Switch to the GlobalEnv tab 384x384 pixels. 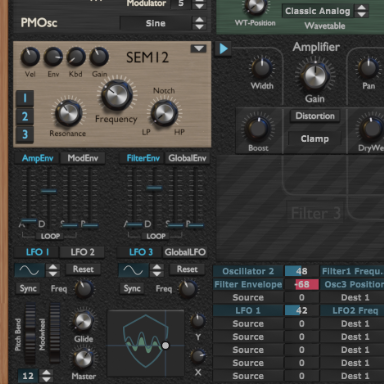click(x=187, y=158)
